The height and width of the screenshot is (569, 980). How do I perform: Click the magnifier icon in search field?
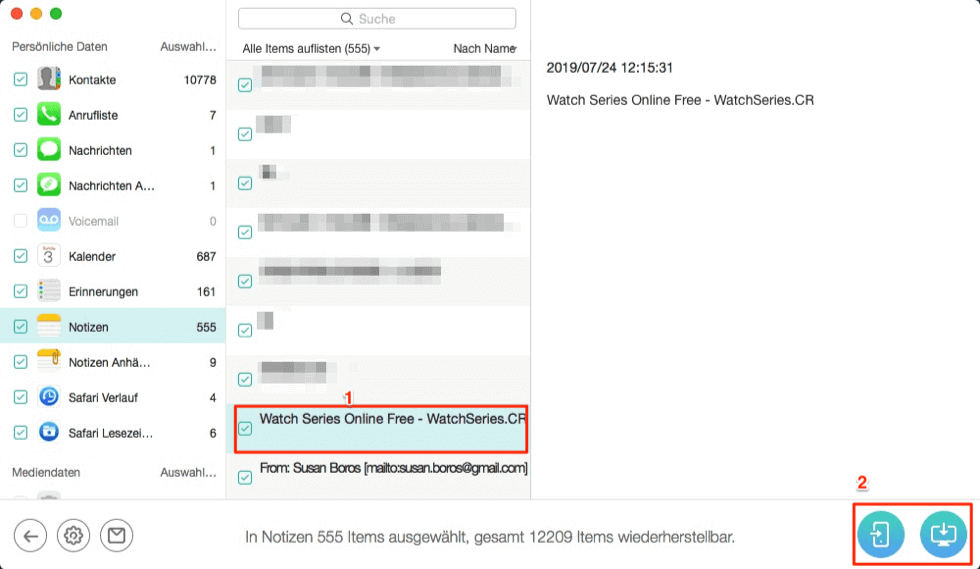[x=347, y=19]
